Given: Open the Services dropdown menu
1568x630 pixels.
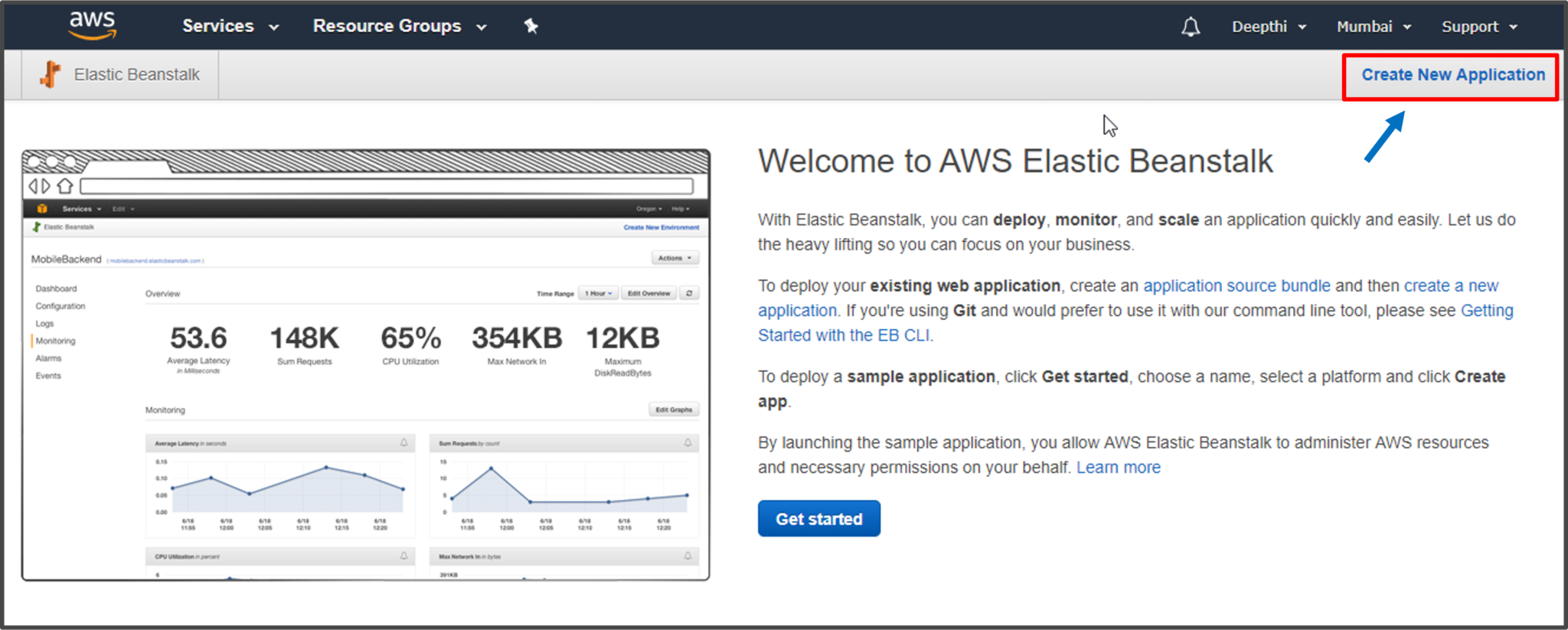Looking at the screenshot, I should point(230,26).
